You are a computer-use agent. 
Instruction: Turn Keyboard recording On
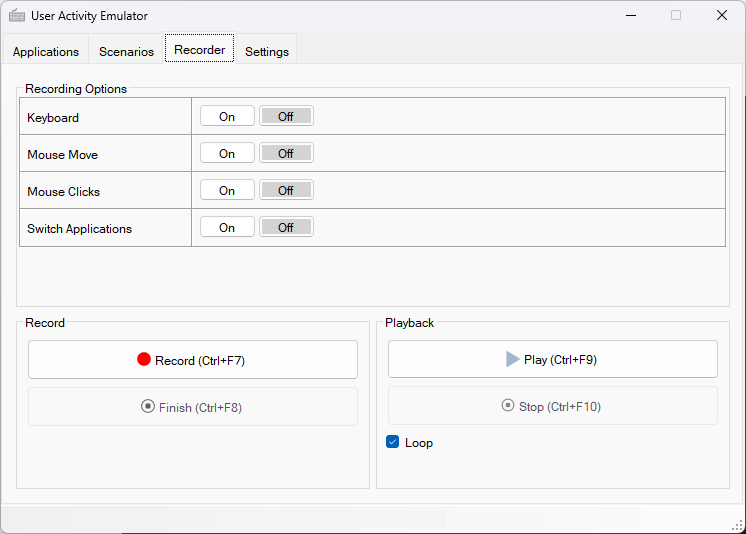[x=227, y=116]
